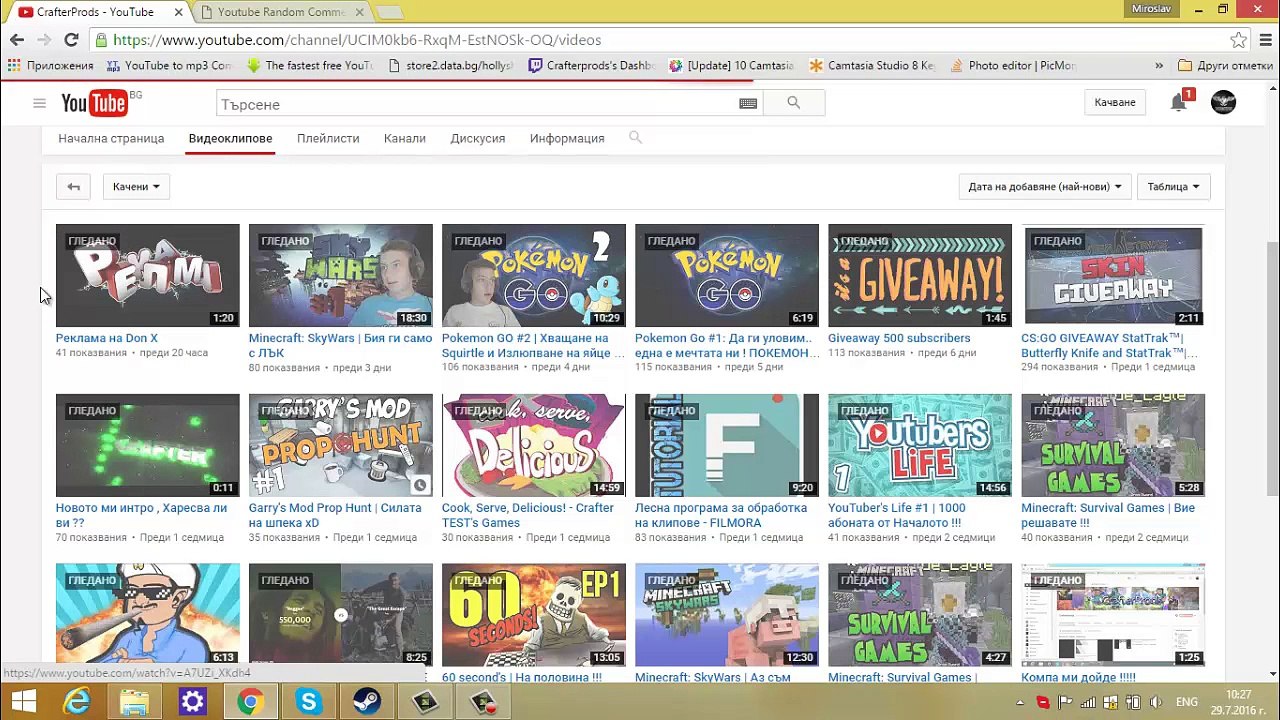Close the CrafterProds - YouTube tab
The width and height of the screenshot is (1280, 720).
click(x=179, y=12)
